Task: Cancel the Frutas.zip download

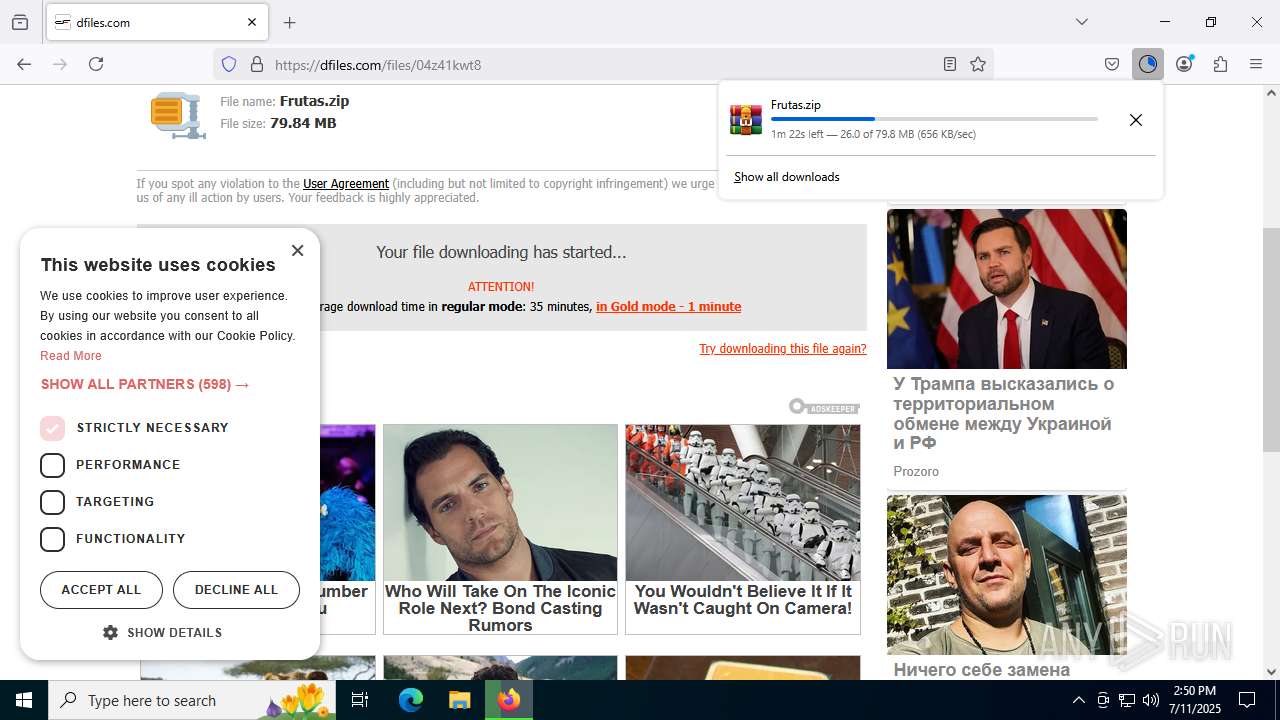Action: [1136, 120]
